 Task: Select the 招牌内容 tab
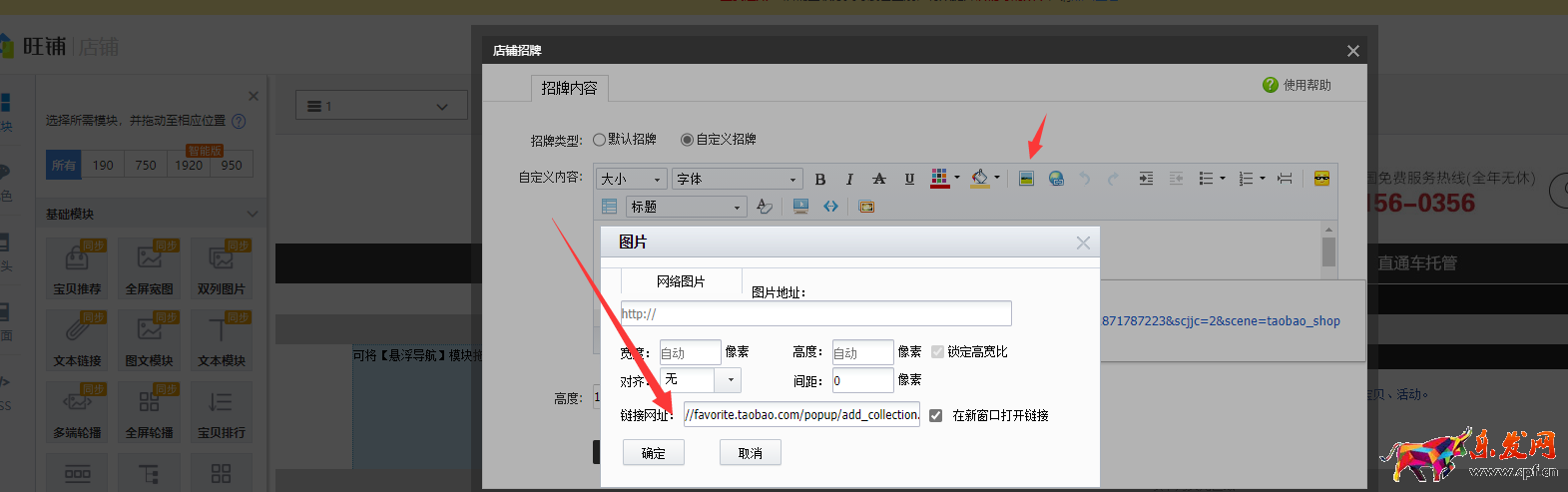tap(569, 89)
